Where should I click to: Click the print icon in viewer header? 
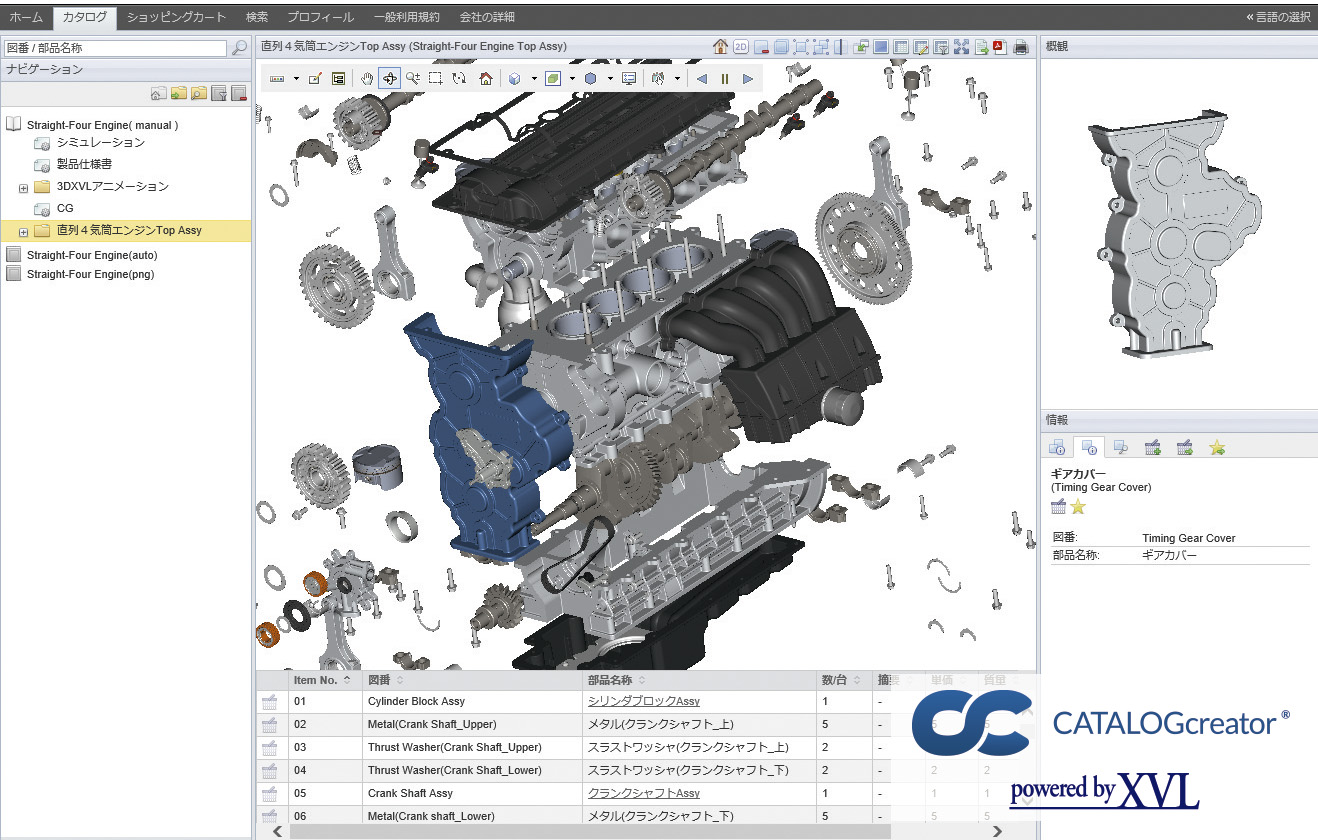click(x=1020, y=47)
